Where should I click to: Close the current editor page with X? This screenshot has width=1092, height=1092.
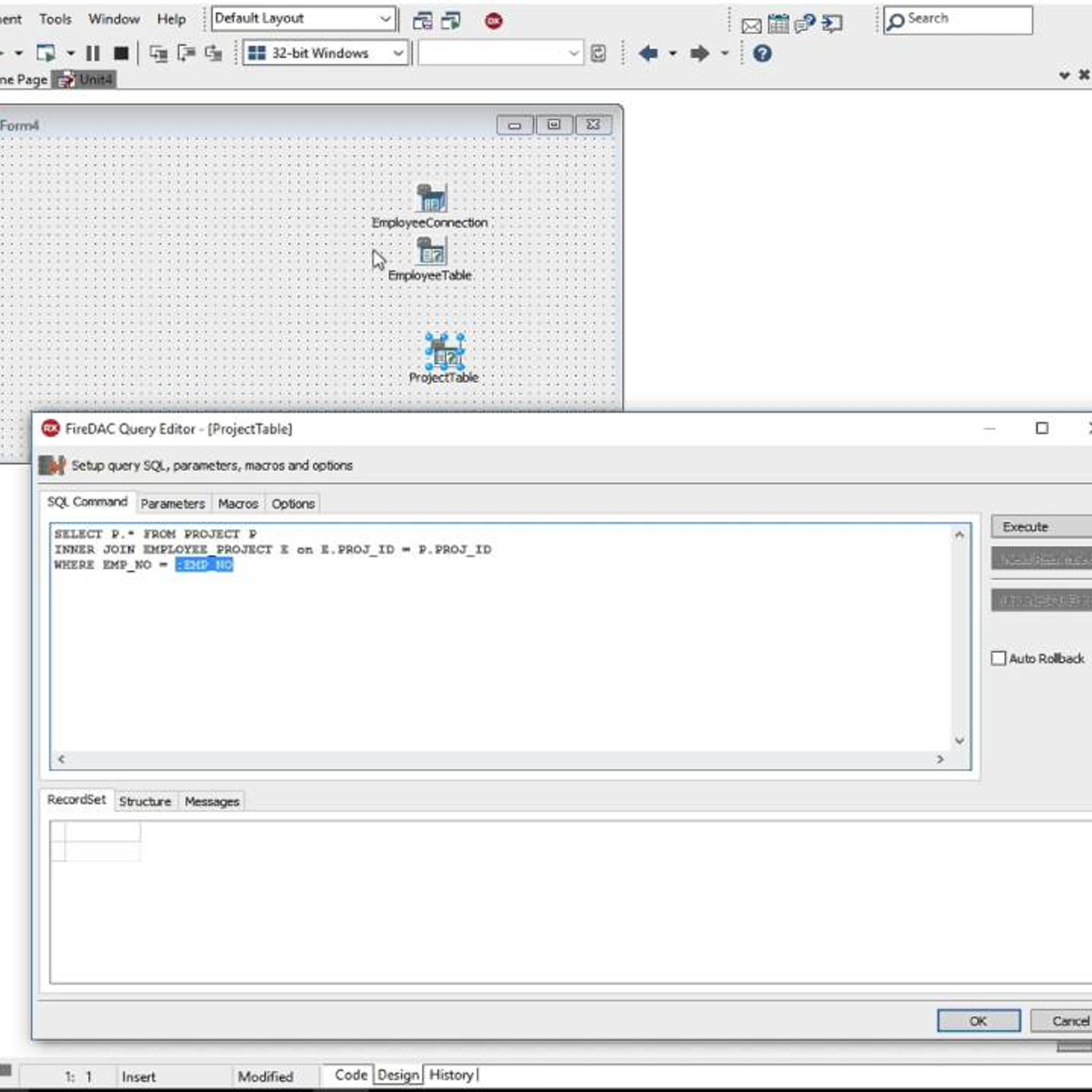coord(1084,74)
